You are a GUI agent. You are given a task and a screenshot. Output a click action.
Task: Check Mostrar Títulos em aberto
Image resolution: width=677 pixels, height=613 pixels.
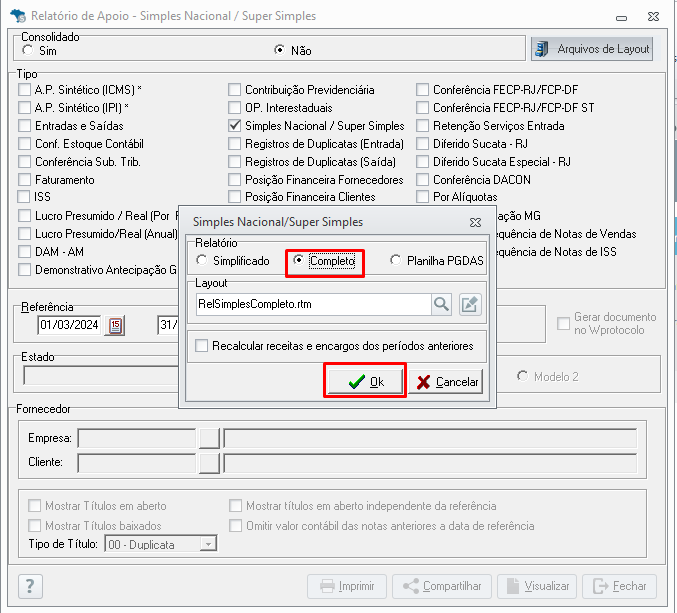tap(35, 506)
